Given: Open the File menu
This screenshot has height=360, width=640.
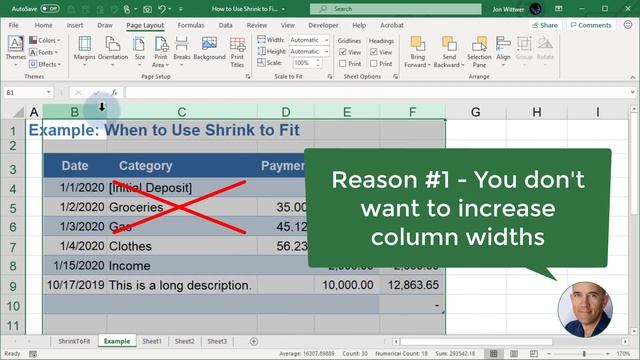Looking at the screenshot, I should [x=13, y=25].
